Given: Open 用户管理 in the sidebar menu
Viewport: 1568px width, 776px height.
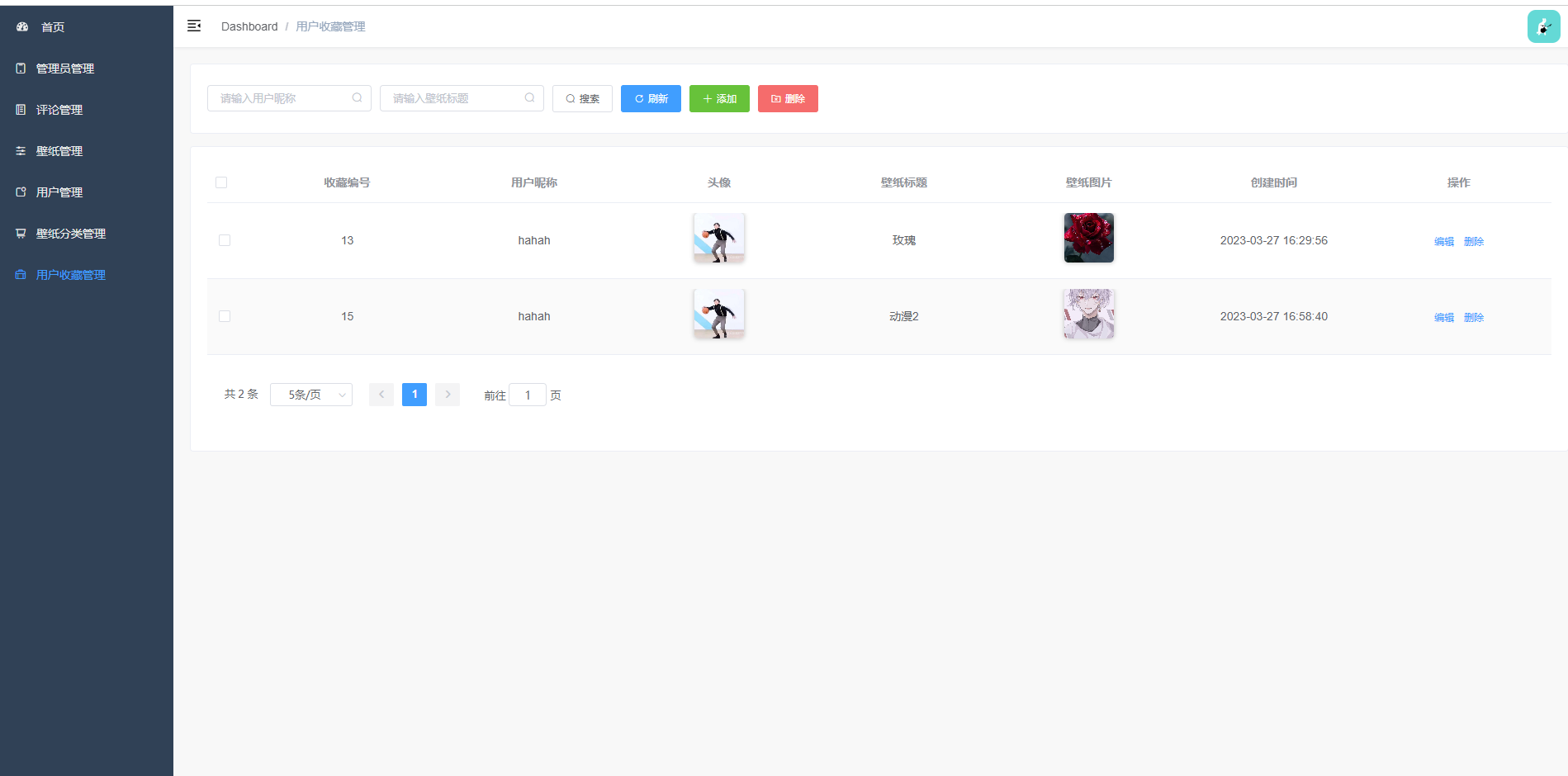Looking at the screenshot, I should tap(59, 192).
